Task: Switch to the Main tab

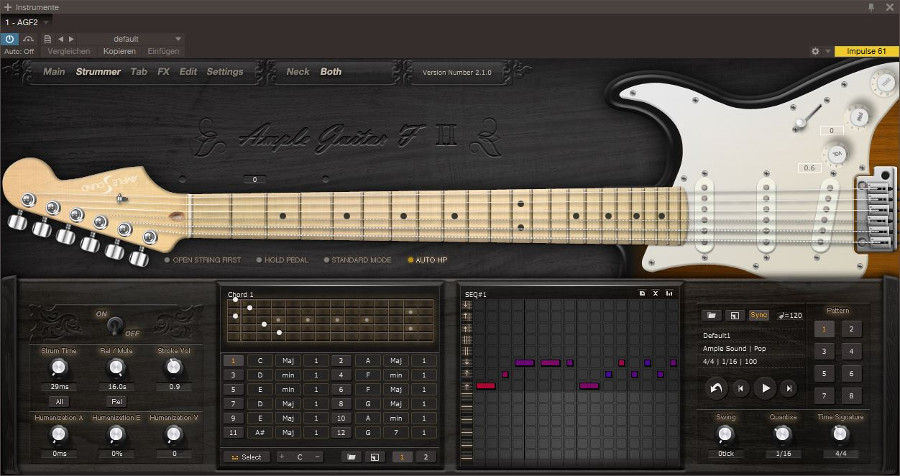Action: [x=54, y=72]
